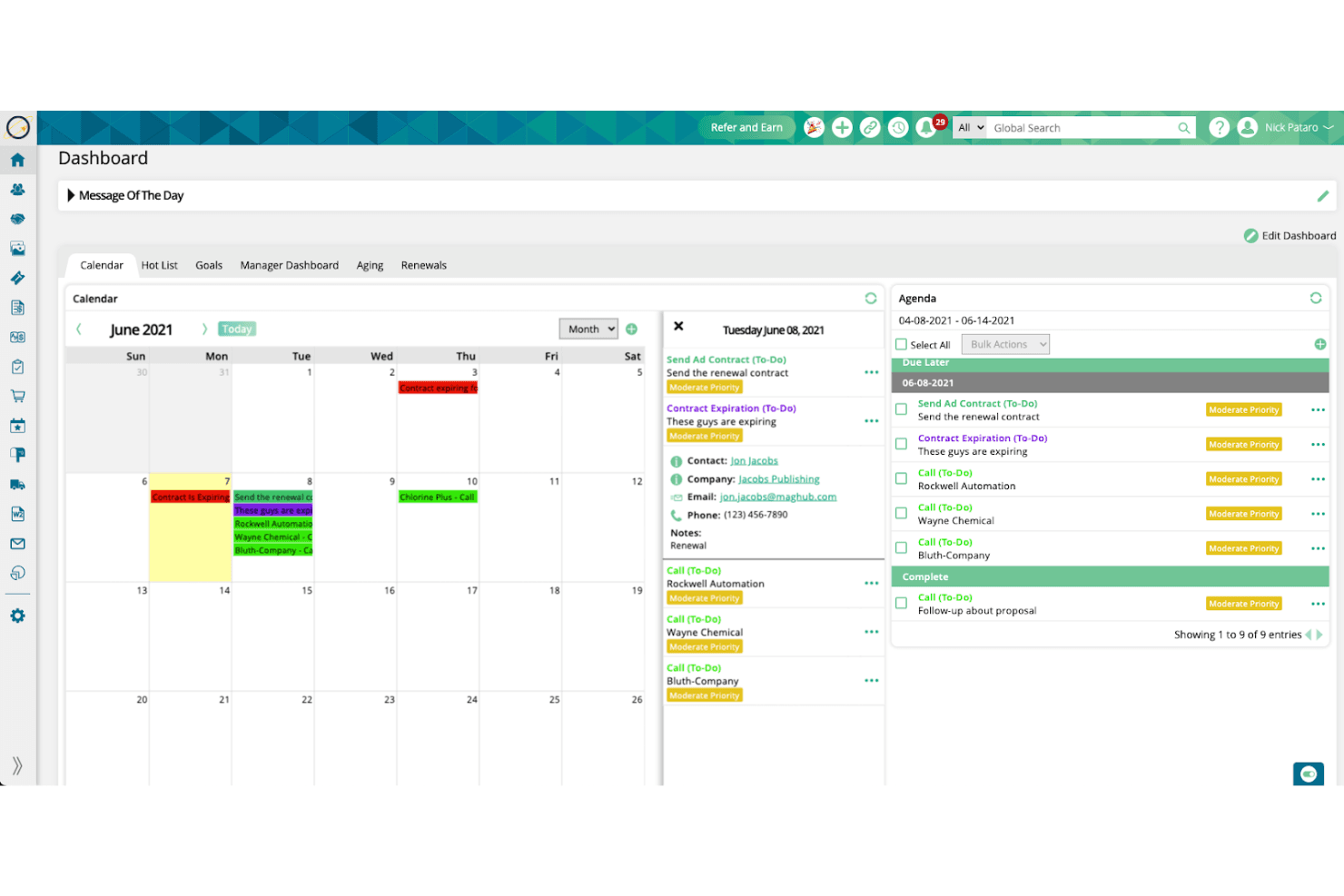Image resolution: width=1344 pixels, height=896 pixels.
Task: Open the Renewals tab
Action: tap(424, 265)
